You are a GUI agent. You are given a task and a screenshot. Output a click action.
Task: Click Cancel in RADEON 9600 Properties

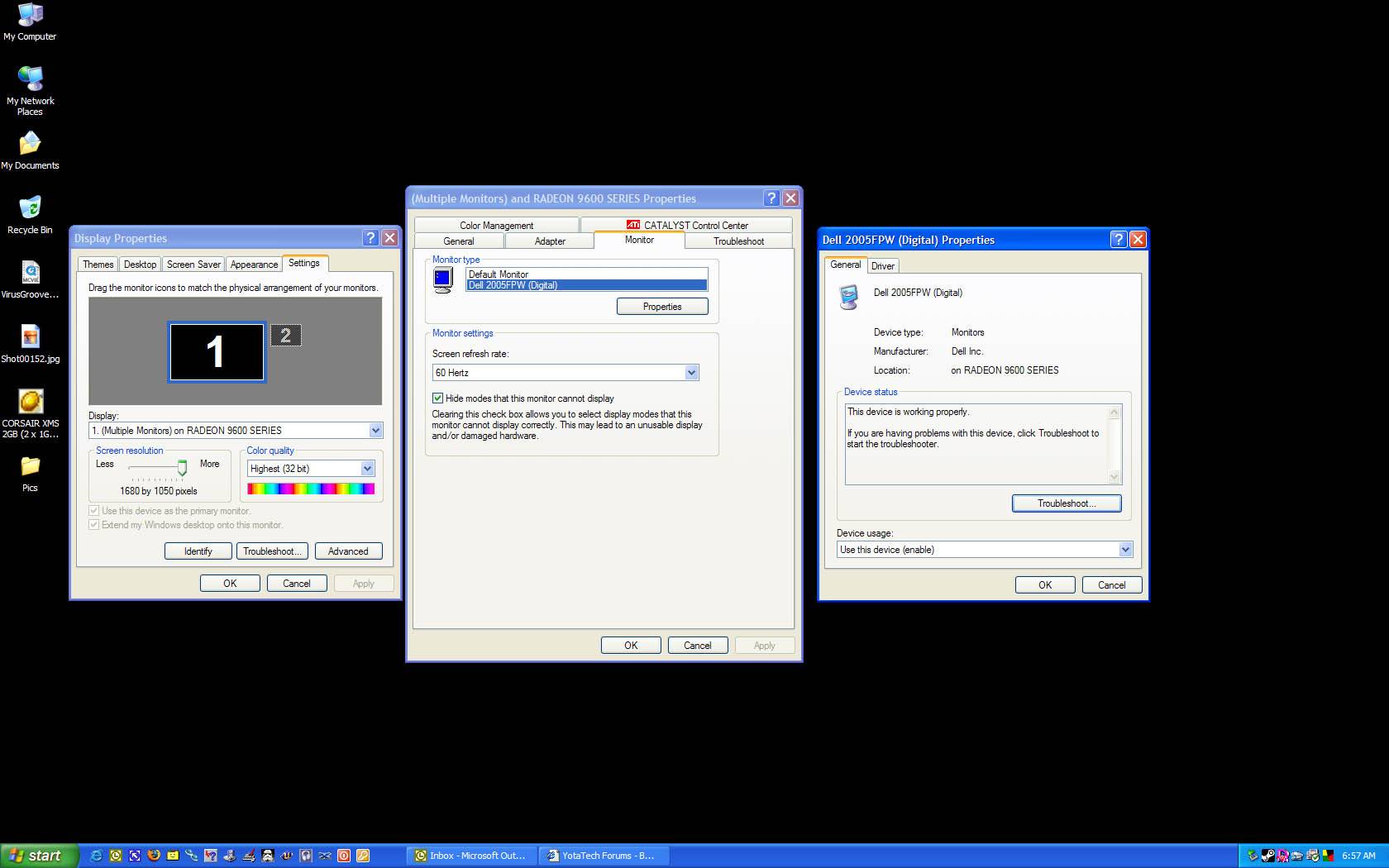[697, 646]
